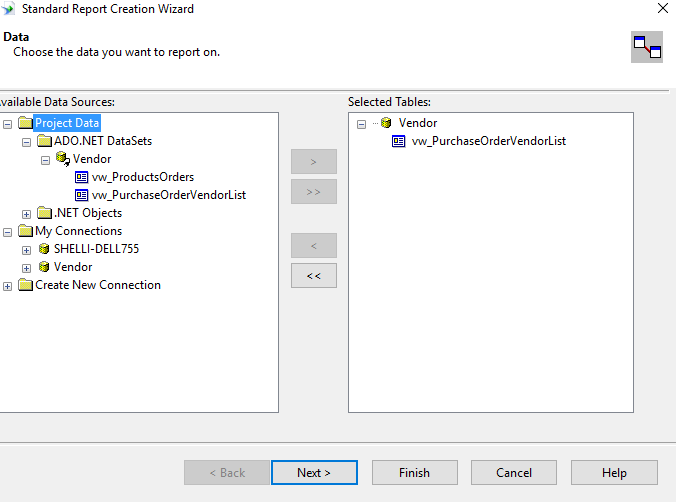Viewport: 676px width, 502px height.
Task: Select vw_PurchaseOrderVendorList label in Selected Tables
Action: coord(488,141)
